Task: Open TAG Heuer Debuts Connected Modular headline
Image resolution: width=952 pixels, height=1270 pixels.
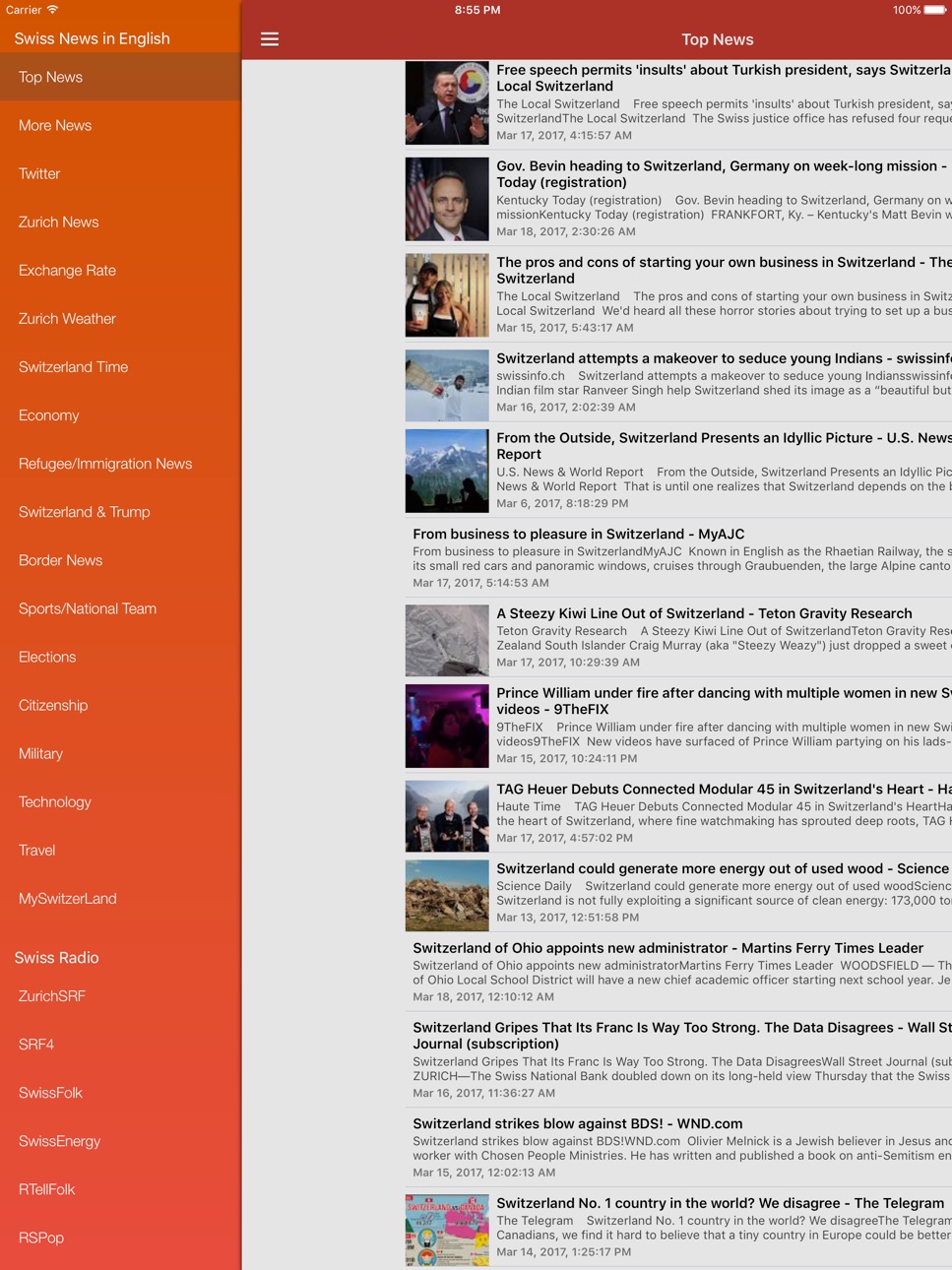Action: pos(724,789)
